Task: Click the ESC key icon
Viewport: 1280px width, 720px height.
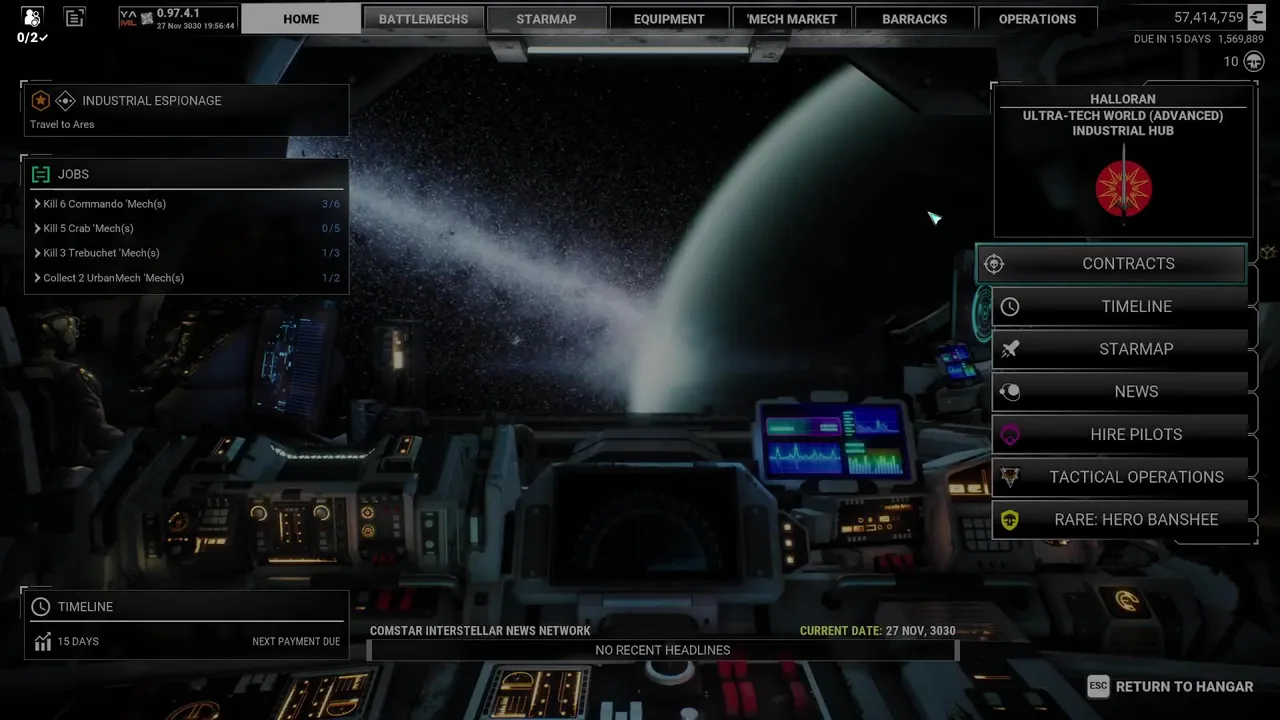Action: pyautogui.click(x=1098, y=686)
